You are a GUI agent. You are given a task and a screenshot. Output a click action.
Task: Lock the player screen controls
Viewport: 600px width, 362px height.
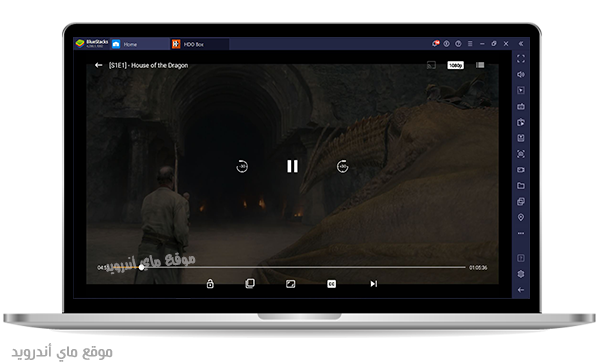[210, 284]
